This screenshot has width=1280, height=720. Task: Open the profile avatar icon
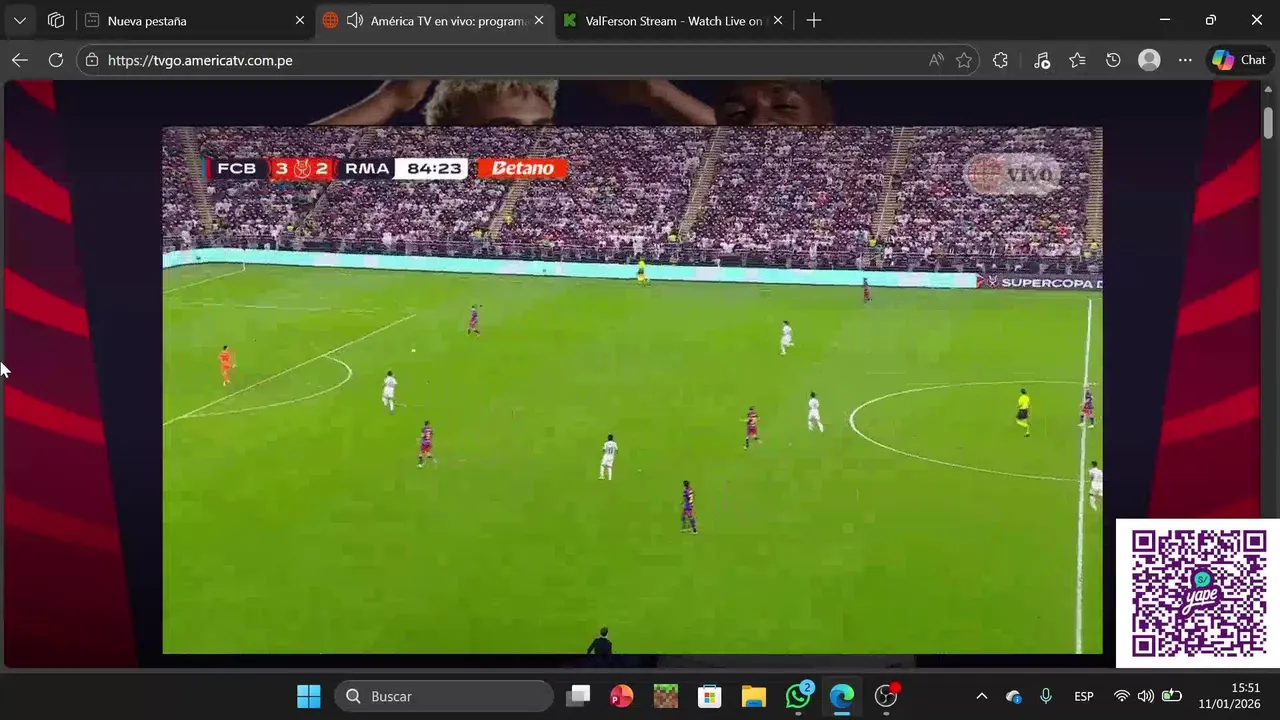(x=1149, y=60)
